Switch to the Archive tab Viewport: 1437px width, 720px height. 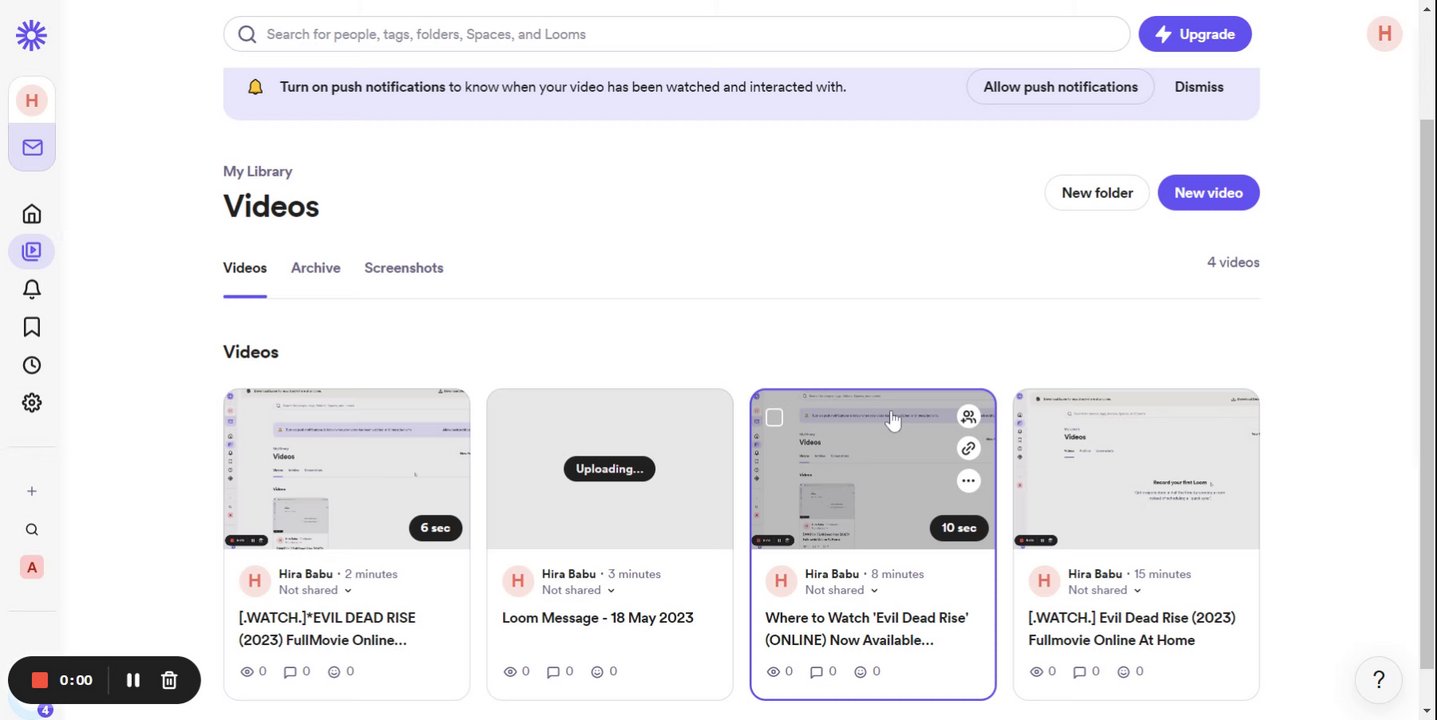pyautogui.click(x=315, y=268)
